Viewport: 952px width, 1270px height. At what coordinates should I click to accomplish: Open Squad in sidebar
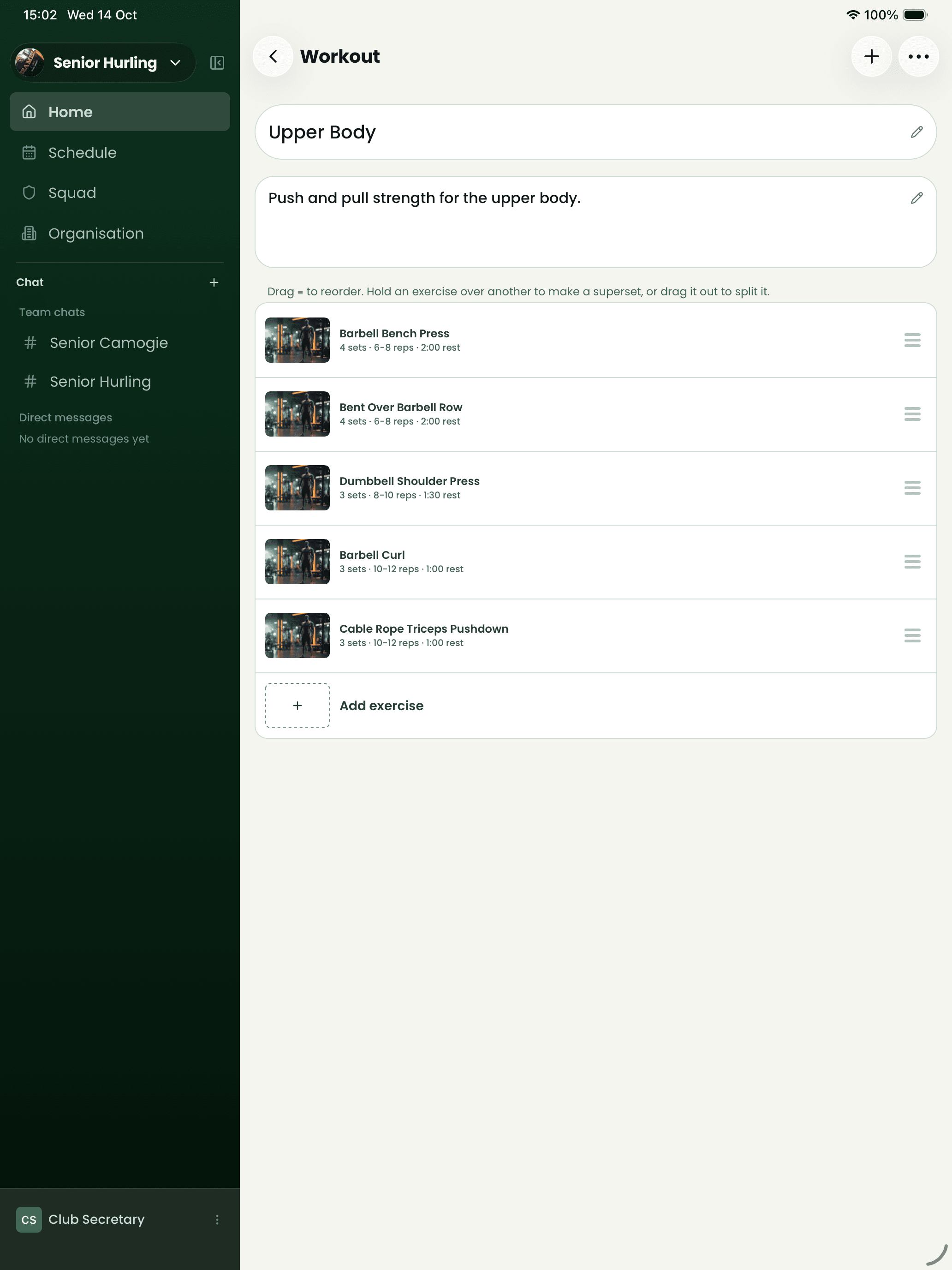pyautogui.click(x=120, y=193)
